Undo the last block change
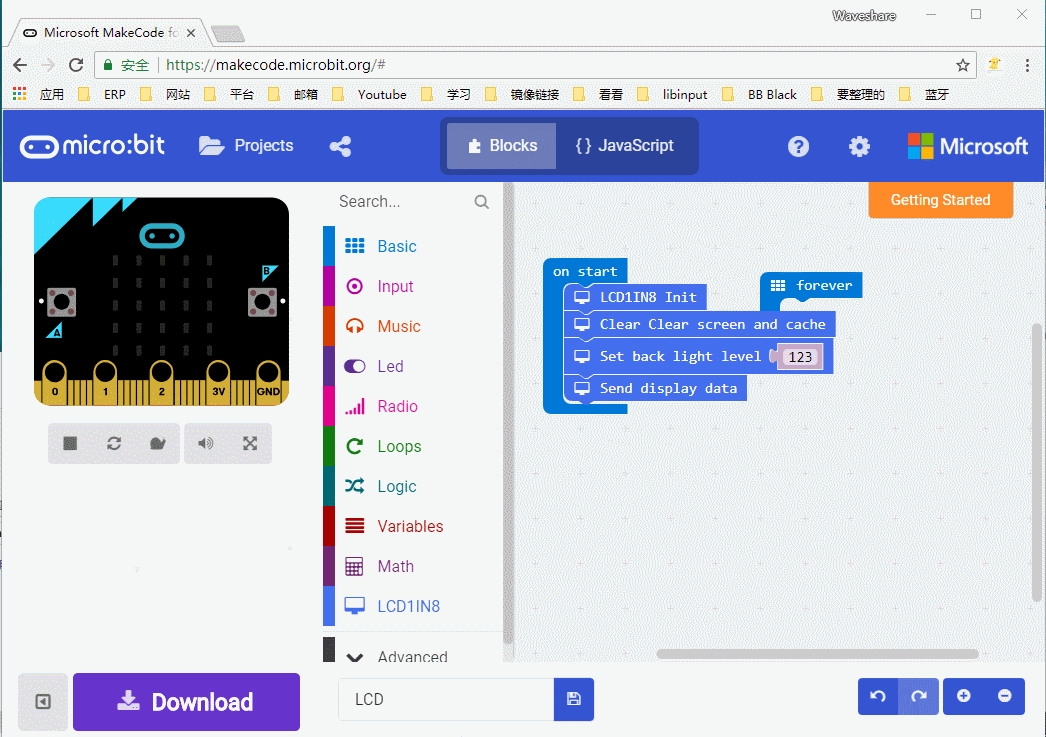Viewport: 1046px width, 737px height. [x=878, y=696]
